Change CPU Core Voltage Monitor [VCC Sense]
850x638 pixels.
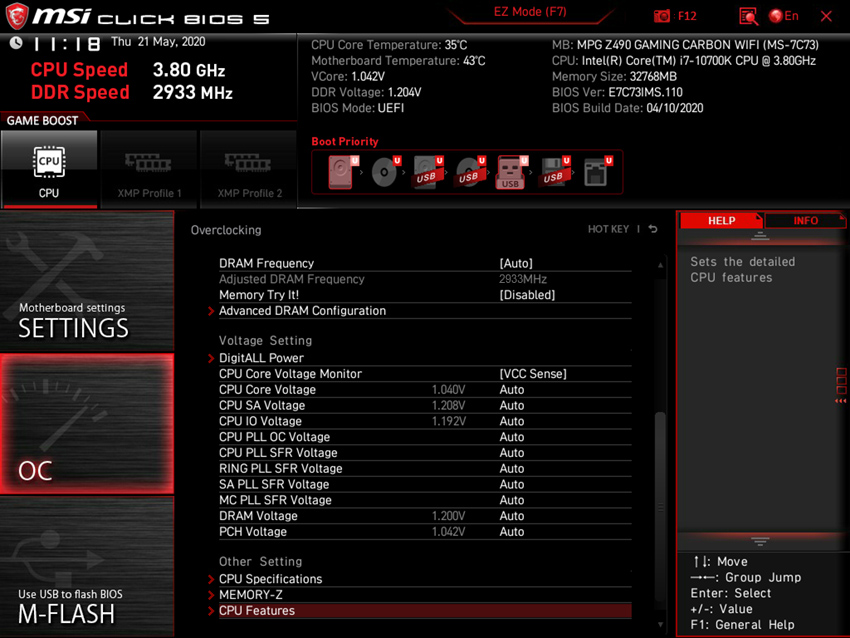(533, 374)
